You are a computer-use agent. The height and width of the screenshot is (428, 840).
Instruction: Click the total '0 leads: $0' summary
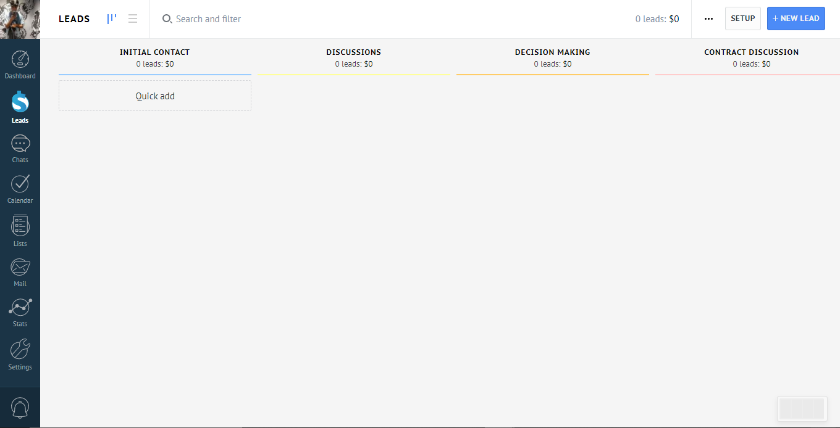[657, 19]
